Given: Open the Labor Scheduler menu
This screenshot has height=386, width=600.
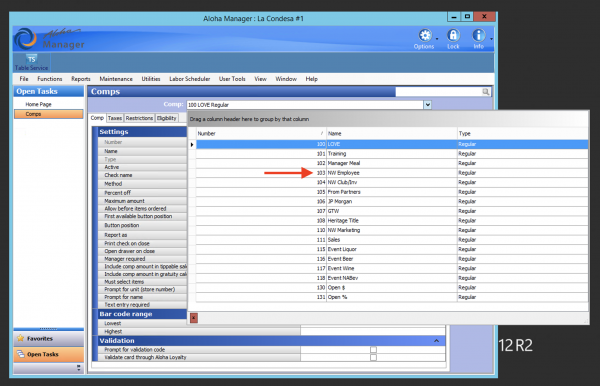Looking at the screenshot, I should pos(190,79).
